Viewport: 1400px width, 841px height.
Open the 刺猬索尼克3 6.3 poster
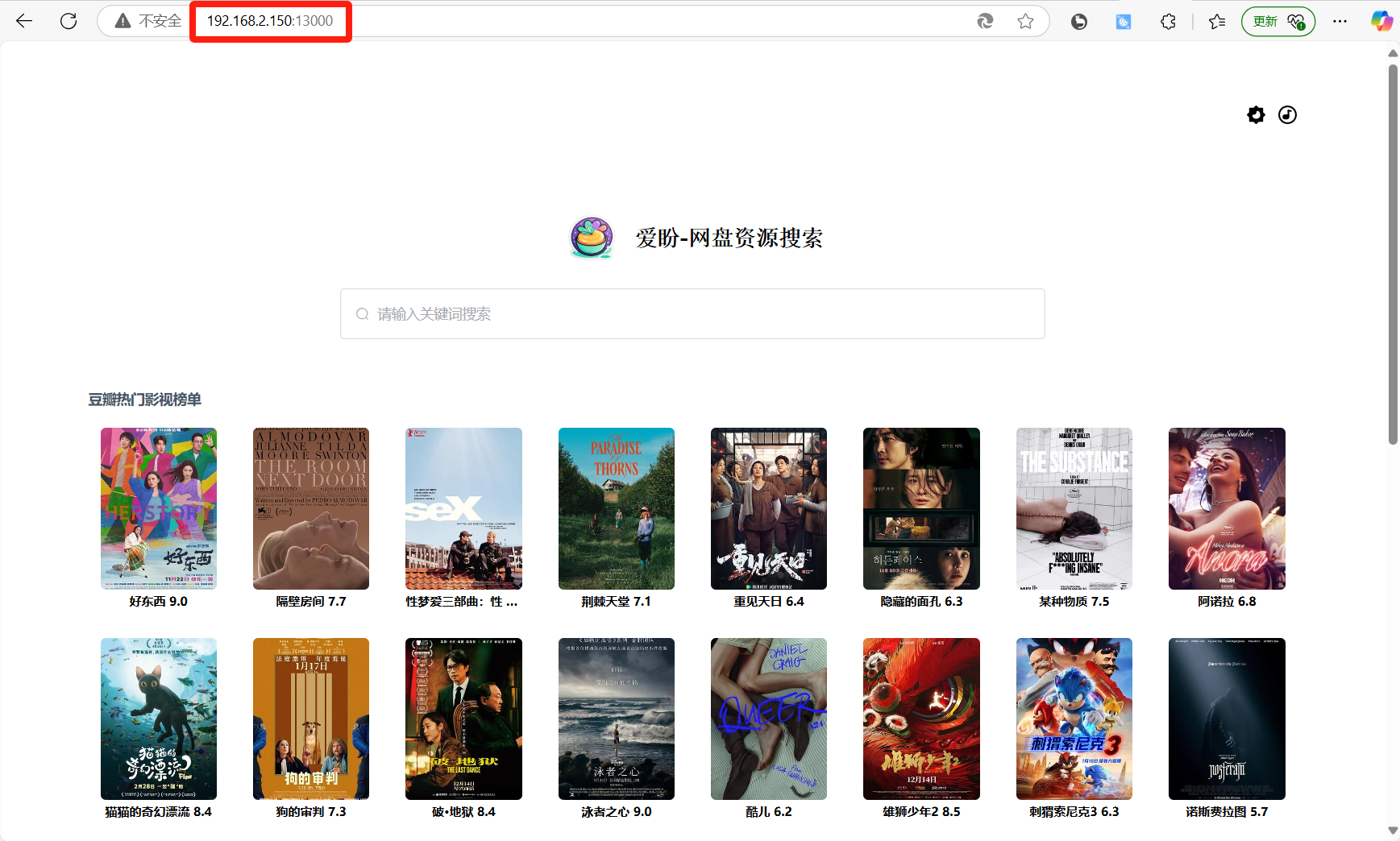tap(1074, 719)
